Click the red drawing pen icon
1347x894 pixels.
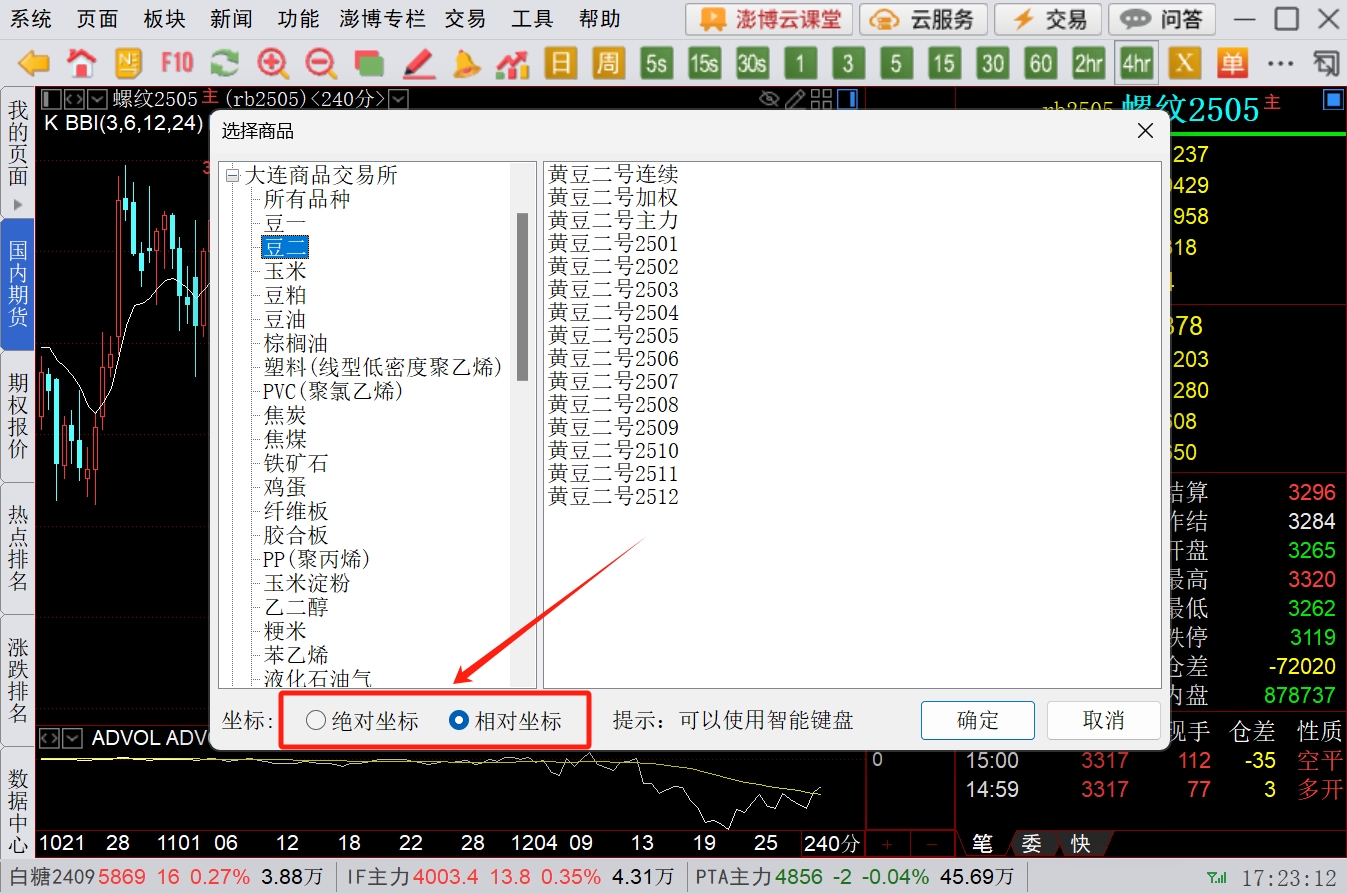(x=418, y=64)
